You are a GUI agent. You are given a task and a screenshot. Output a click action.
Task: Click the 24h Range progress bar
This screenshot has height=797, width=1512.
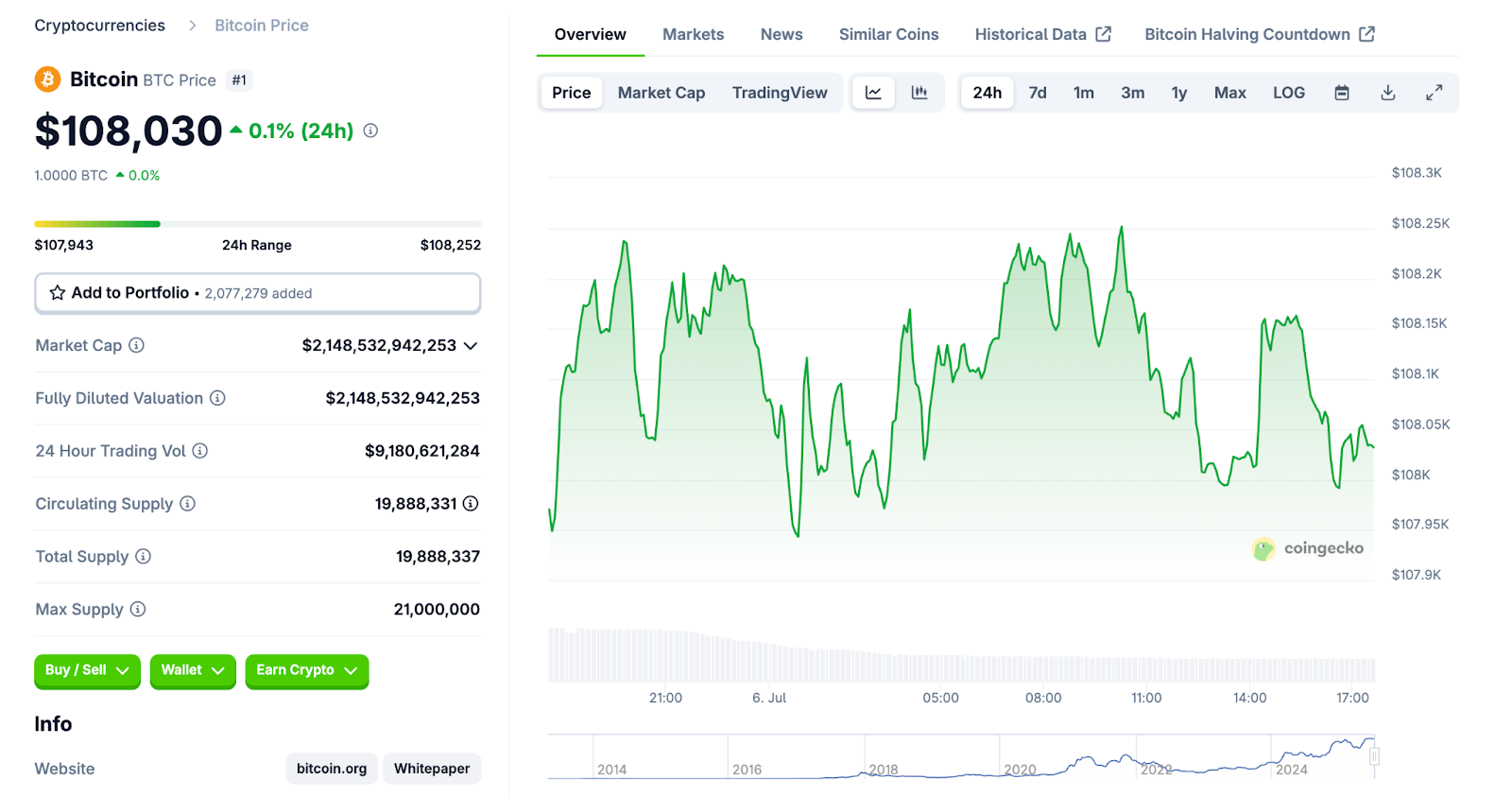point(258,224)
